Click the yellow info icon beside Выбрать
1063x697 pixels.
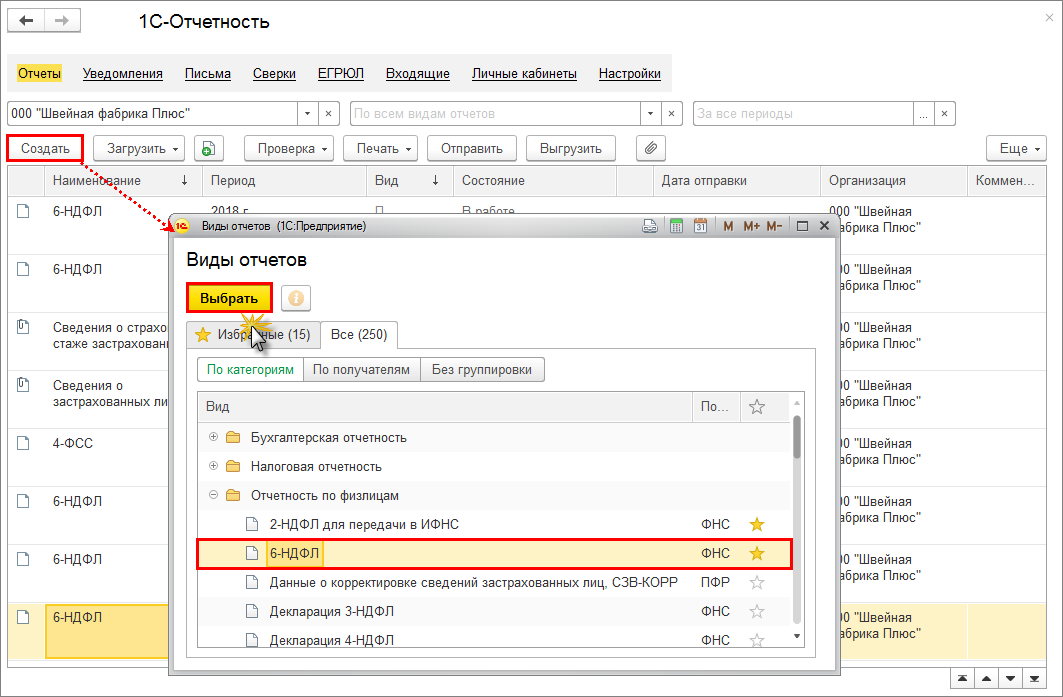(x=296, y=298)
